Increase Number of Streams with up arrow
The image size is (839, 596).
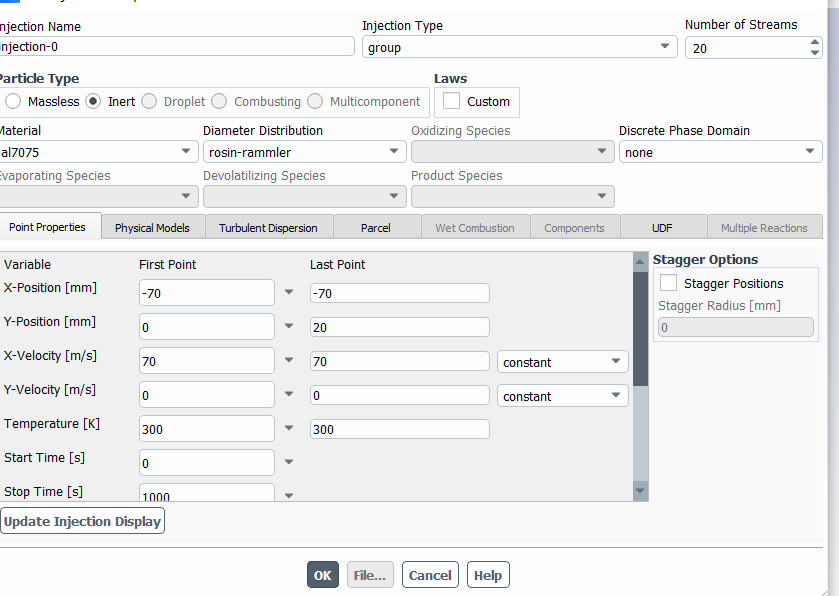[x=814, y=42]
